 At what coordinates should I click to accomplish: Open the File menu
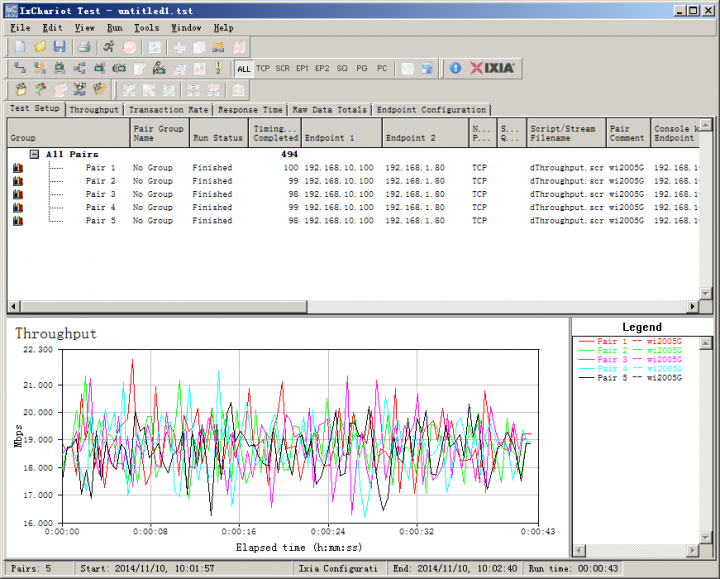(x=20, y=28)
